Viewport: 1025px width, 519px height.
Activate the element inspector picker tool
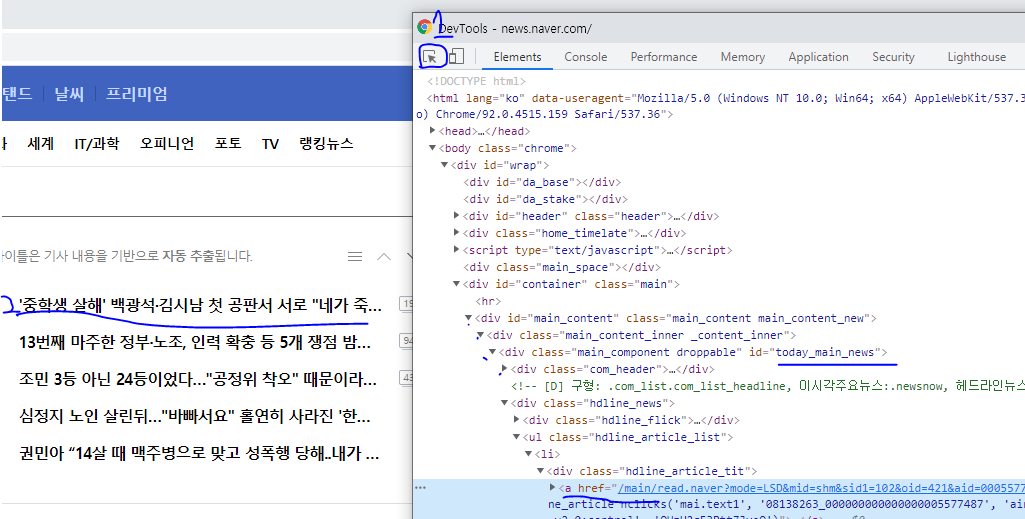(x=430, y=57)
